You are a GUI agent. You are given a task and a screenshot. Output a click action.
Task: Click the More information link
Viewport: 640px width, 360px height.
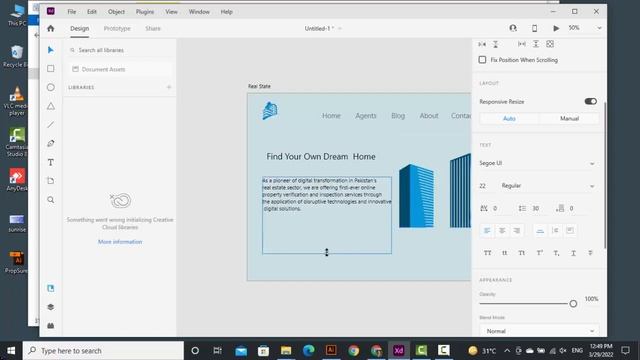pos(120,242)
